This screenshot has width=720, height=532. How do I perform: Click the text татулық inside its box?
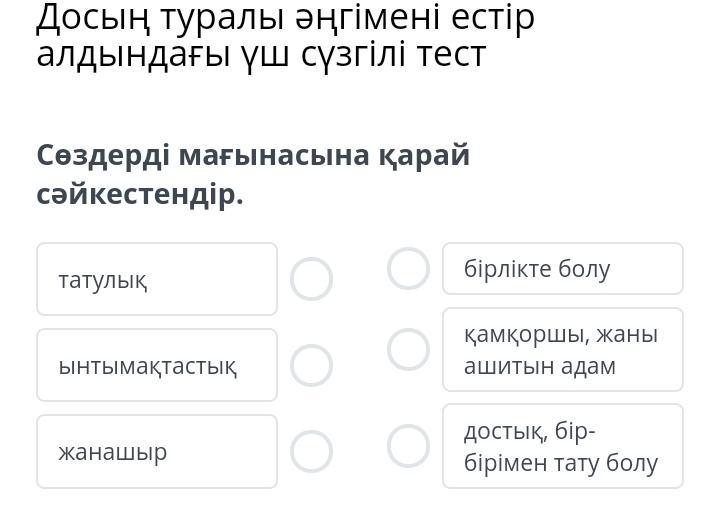coord(103,280)
